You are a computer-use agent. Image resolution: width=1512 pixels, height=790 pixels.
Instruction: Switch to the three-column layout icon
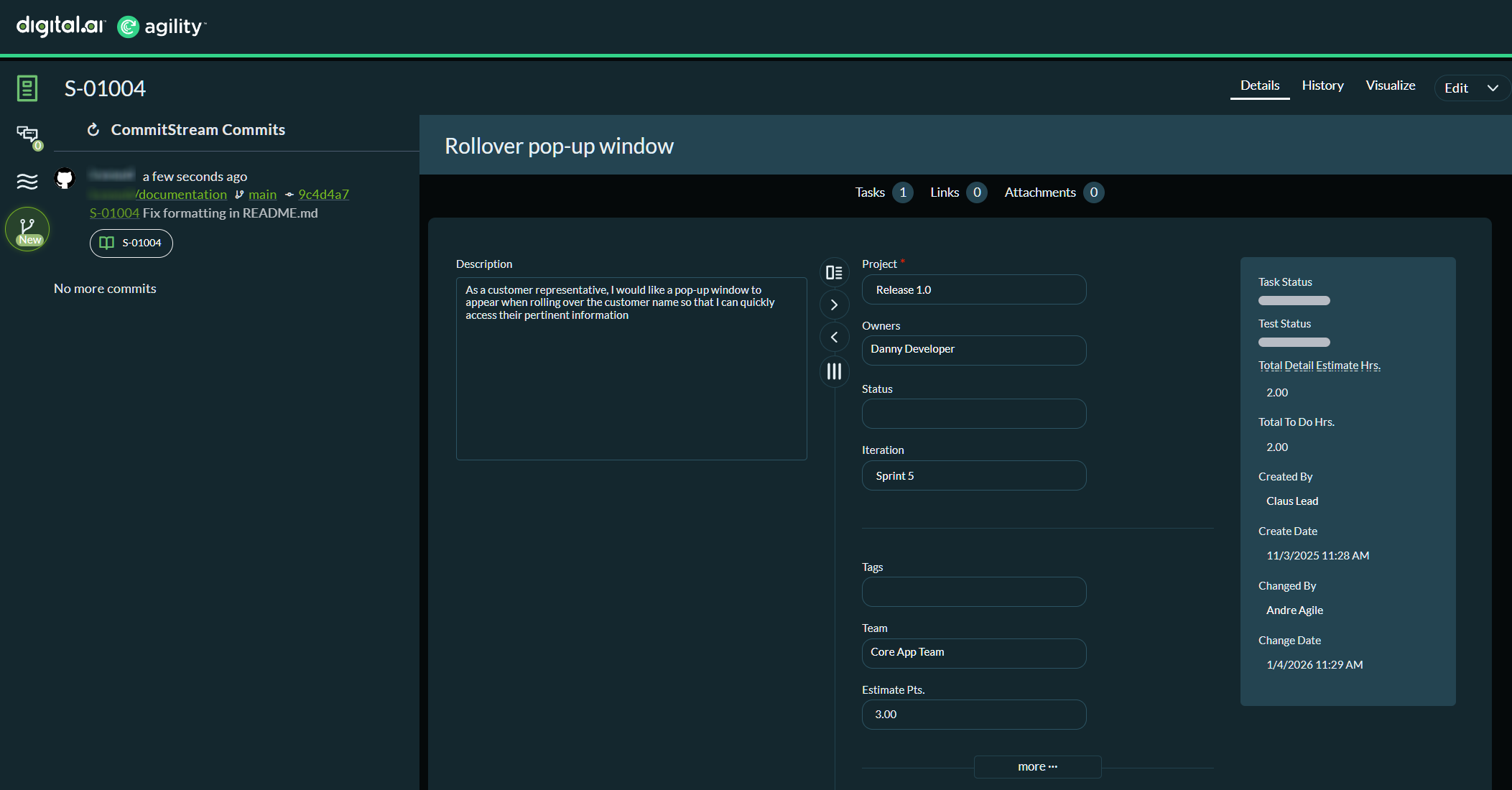[x=834, y=371]
